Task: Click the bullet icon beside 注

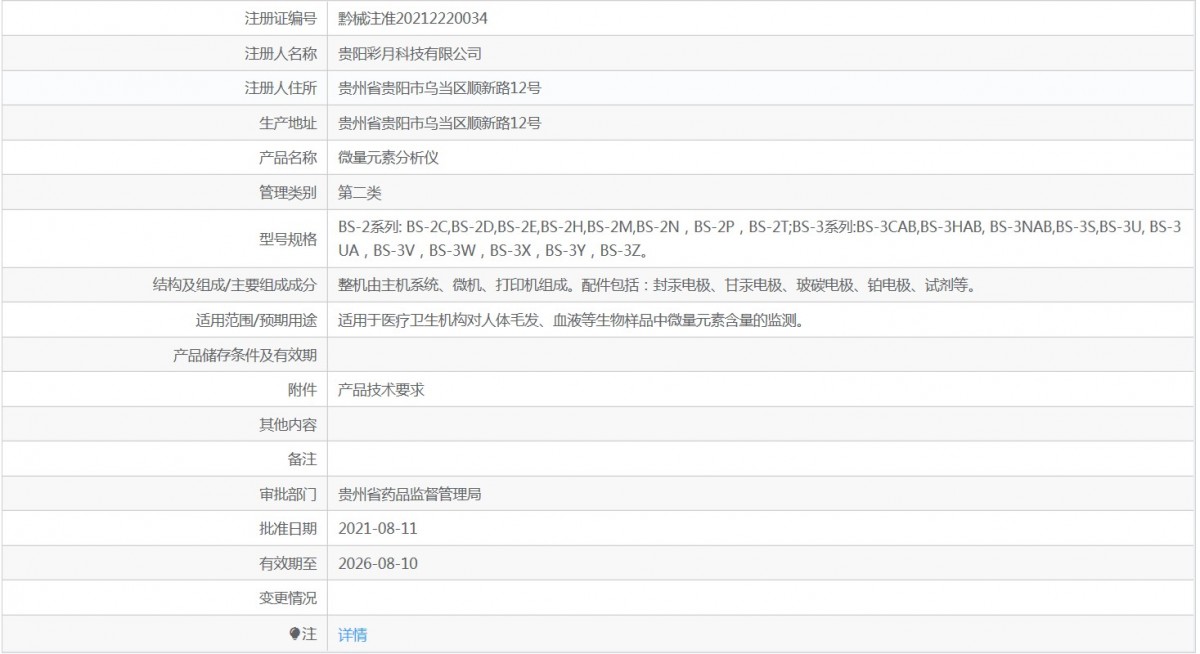Action: tap(294, 634)
